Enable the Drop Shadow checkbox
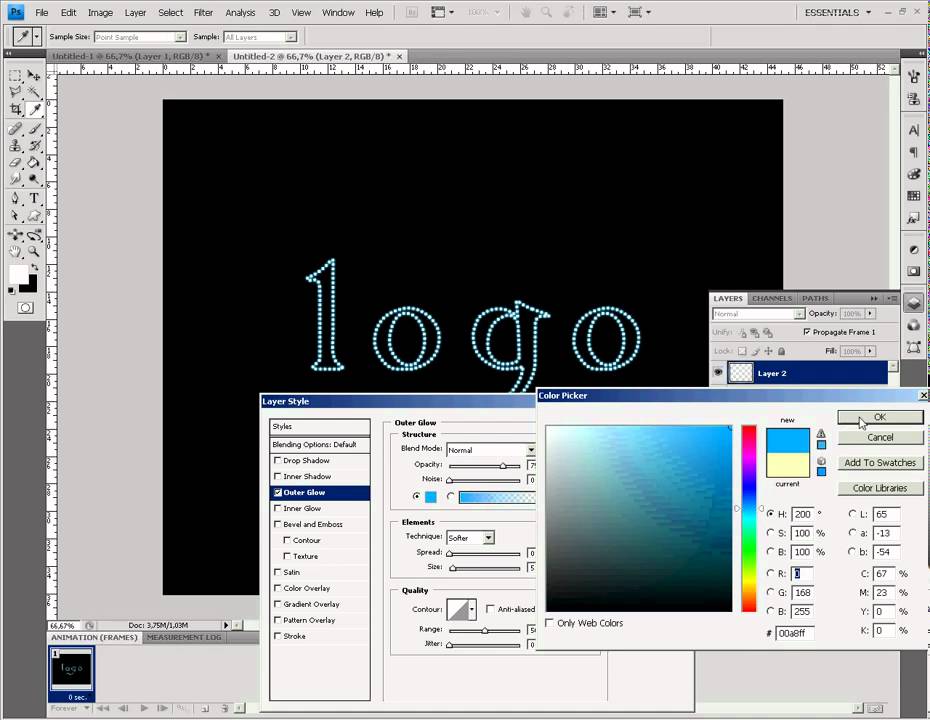930x720 pixels. click(x=278, y=461)
